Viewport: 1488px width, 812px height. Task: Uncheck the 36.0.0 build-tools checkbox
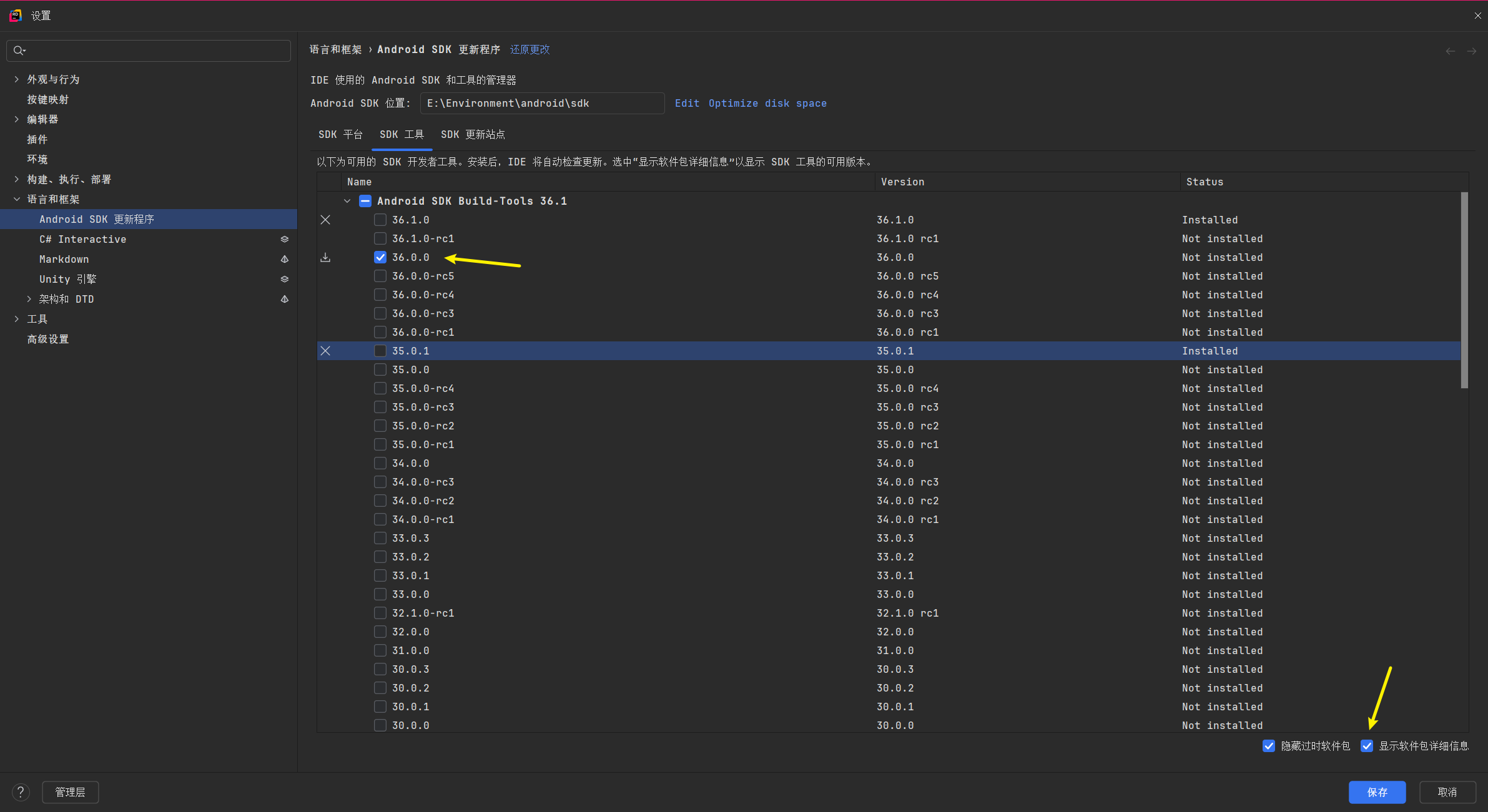[380, 257]
